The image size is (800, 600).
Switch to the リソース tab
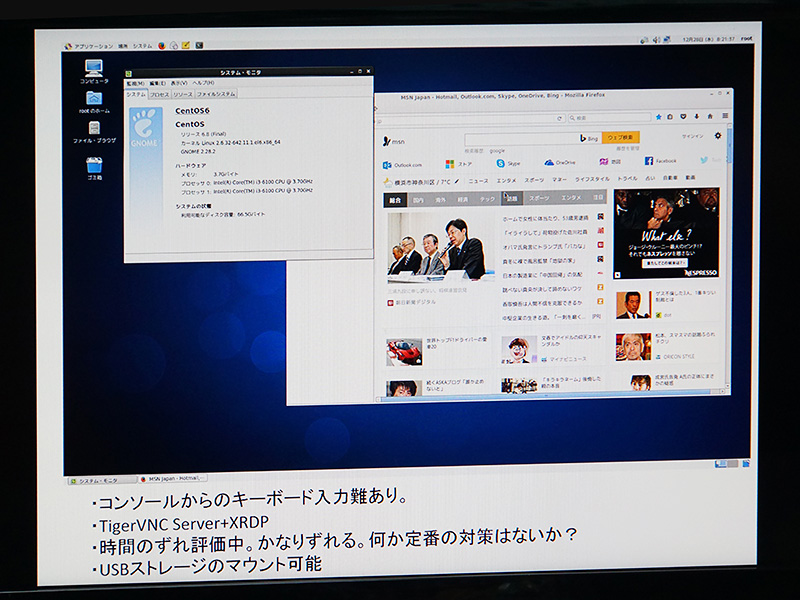[x=183, y=94]
